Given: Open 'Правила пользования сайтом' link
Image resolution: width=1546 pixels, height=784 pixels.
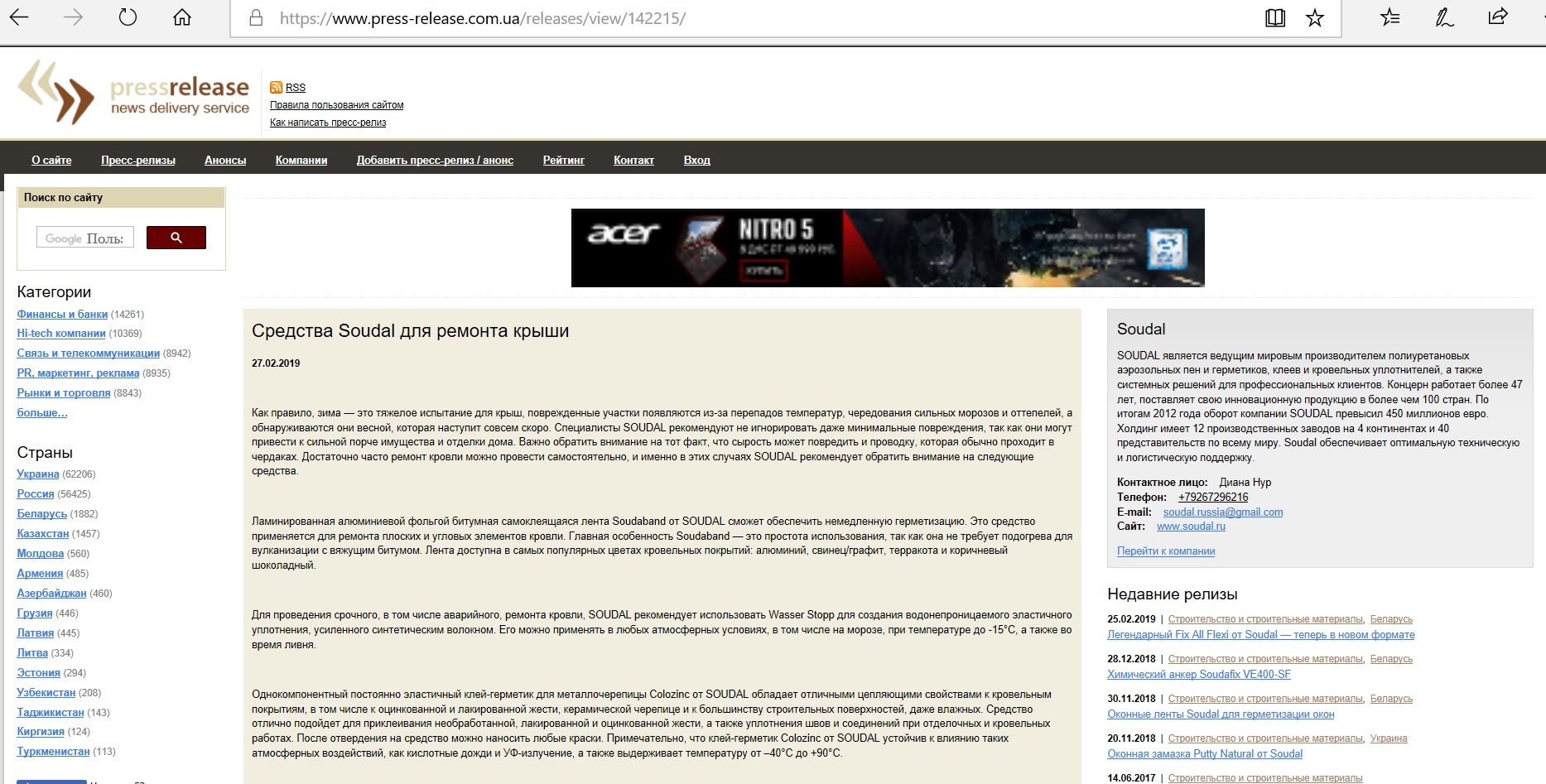Looking at the screenshot, I should 337,105.
